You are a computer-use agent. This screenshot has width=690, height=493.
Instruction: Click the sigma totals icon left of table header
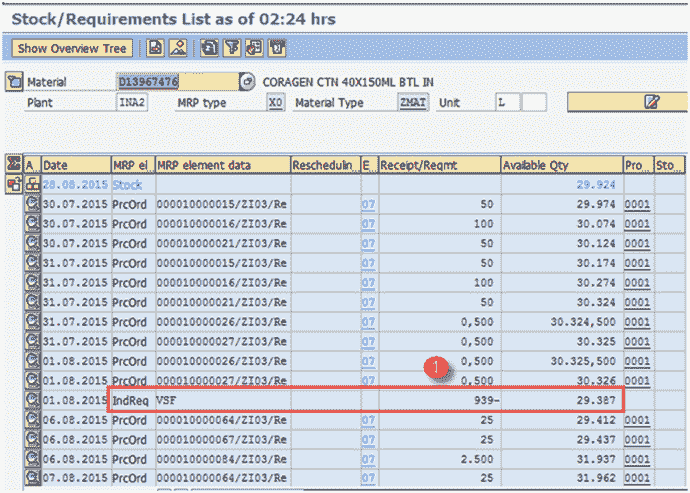click(14, 164)
